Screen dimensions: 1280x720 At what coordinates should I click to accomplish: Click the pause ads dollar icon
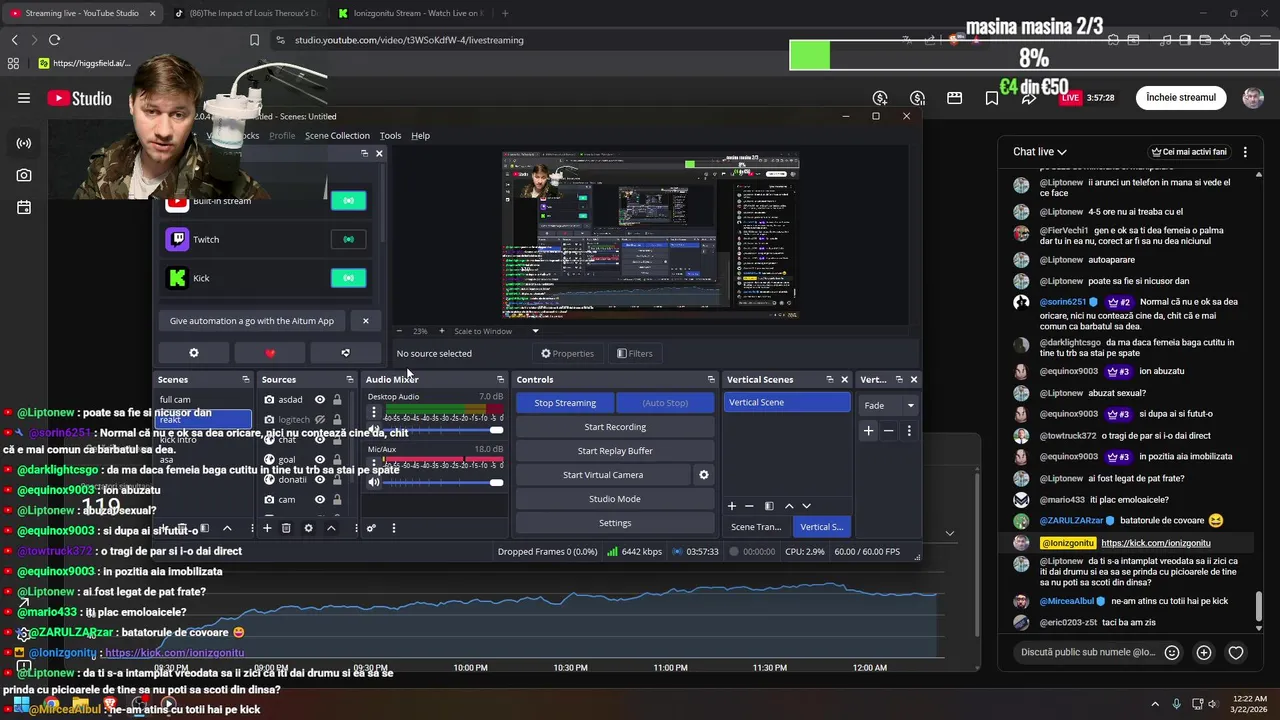coord(917,98)
